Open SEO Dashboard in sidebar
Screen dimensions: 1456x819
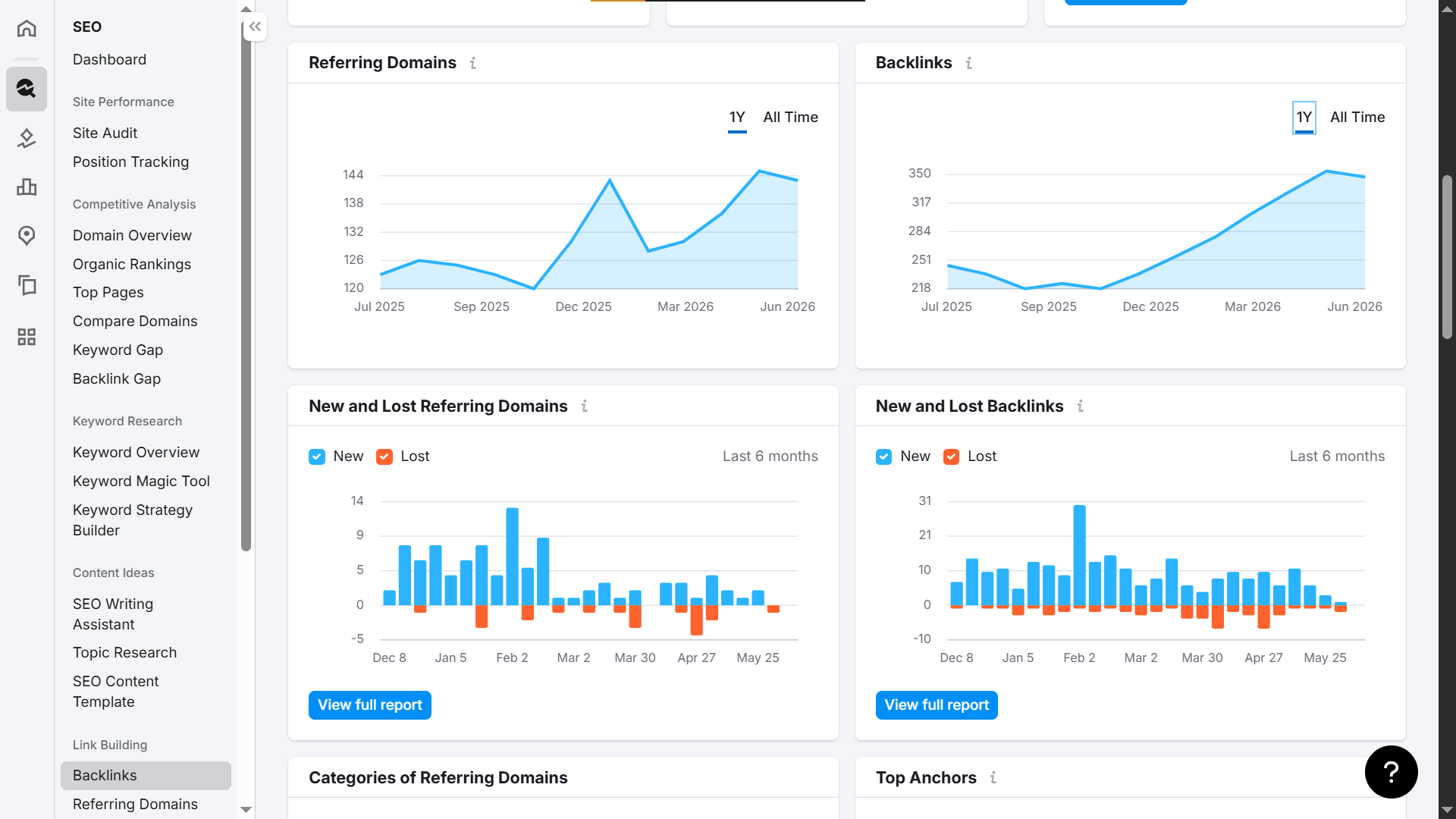(x=109, y=60)
